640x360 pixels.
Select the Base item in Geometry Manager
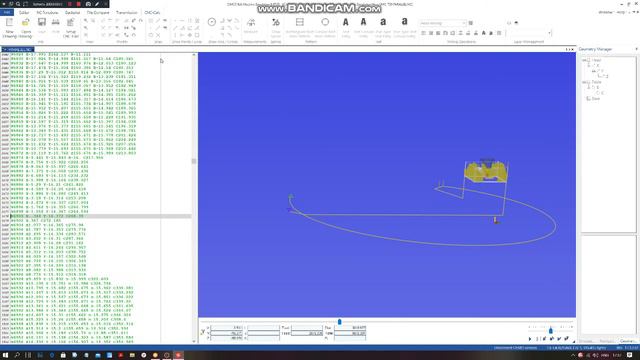(x=596, y=99)
